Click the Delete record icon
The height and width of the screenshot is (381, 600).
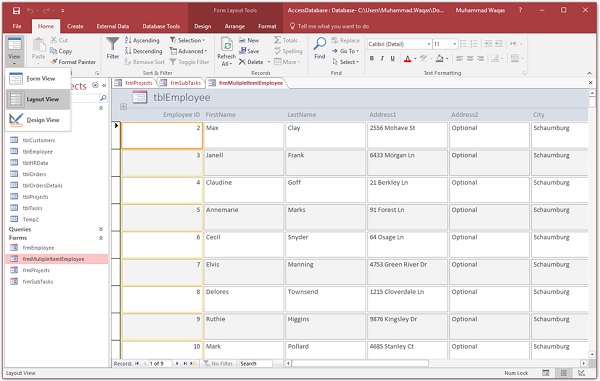(x=242, y=62)
